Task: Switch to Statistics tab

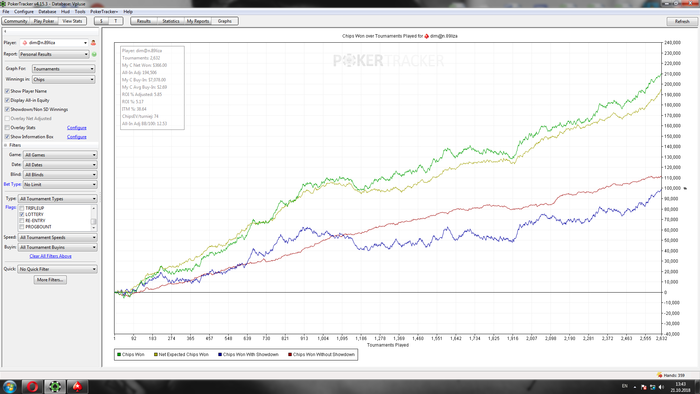Action: pyautogui.click(x=171, y=21)
